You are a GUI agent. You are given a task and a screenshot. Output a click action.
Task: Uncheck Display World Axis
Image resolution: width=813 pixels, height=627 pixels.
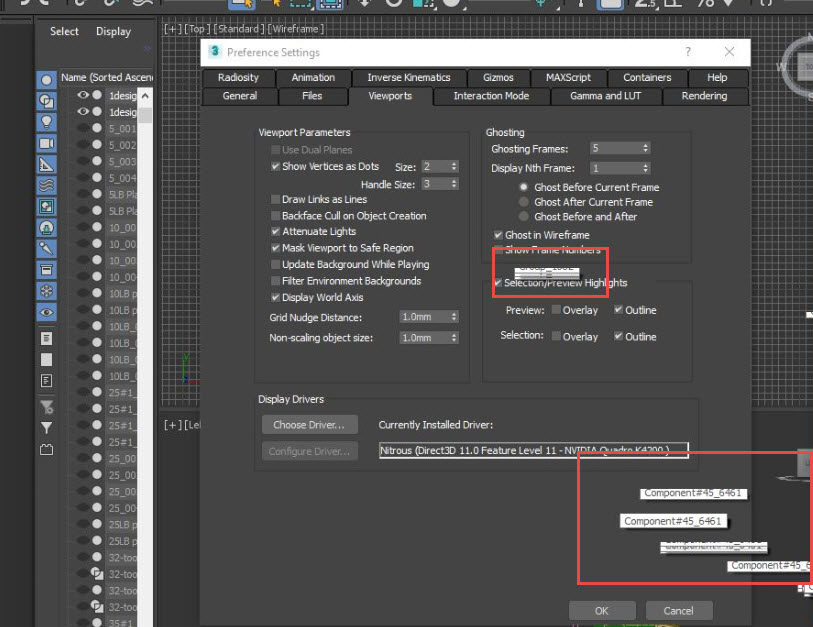click(x=275, y=298)
